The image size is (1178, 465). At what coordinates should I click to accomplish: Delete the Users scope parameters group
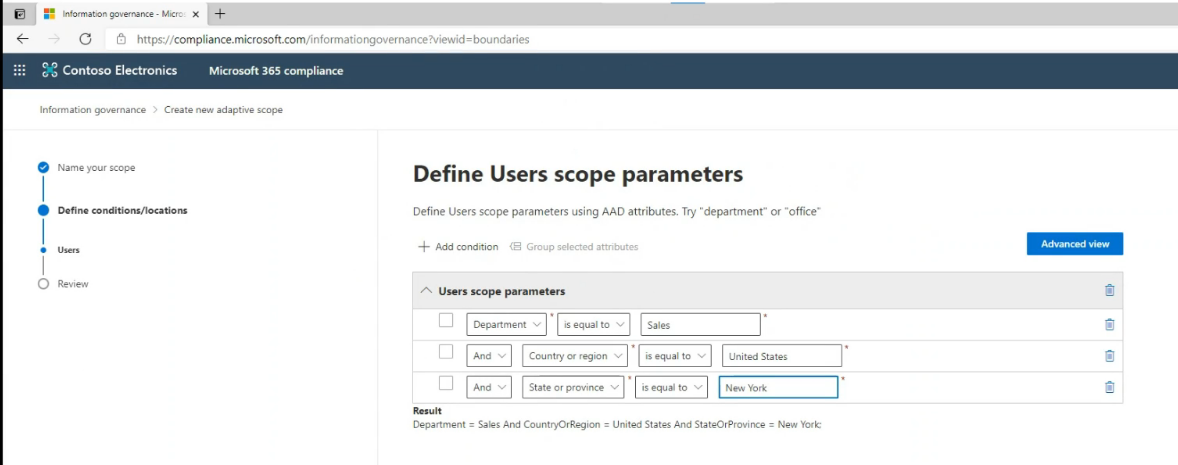pyautogui.click(x=1109, y=291)
